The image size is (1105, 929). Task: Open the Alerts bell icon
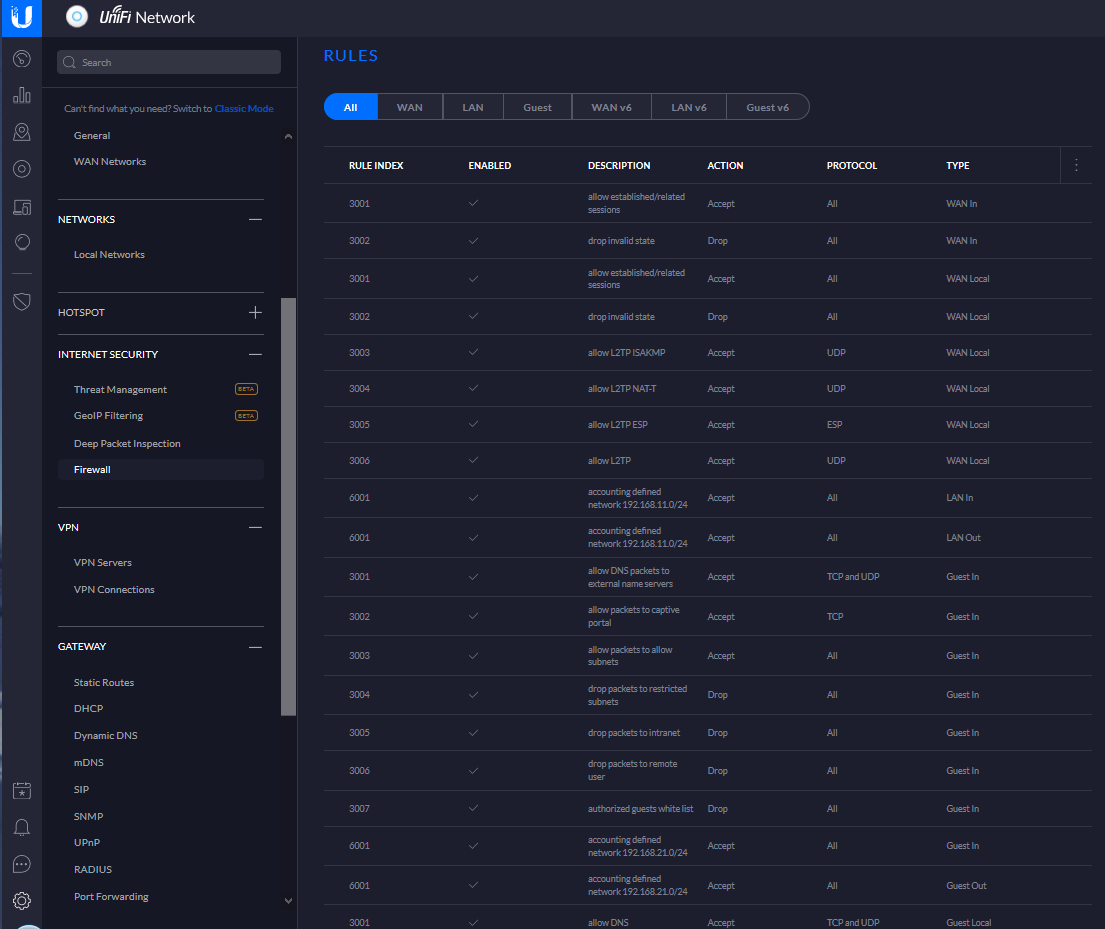point(21,827)
